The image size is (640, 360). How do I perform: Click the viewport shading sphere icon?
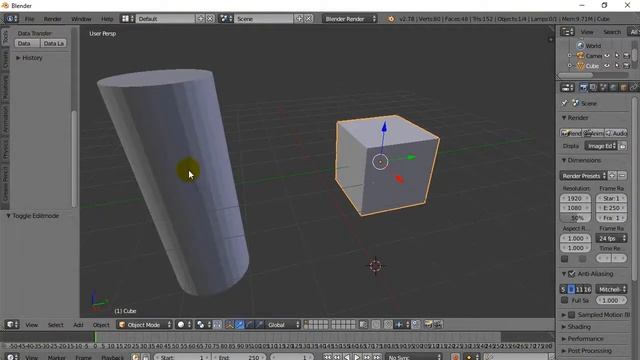coord(184,324)
